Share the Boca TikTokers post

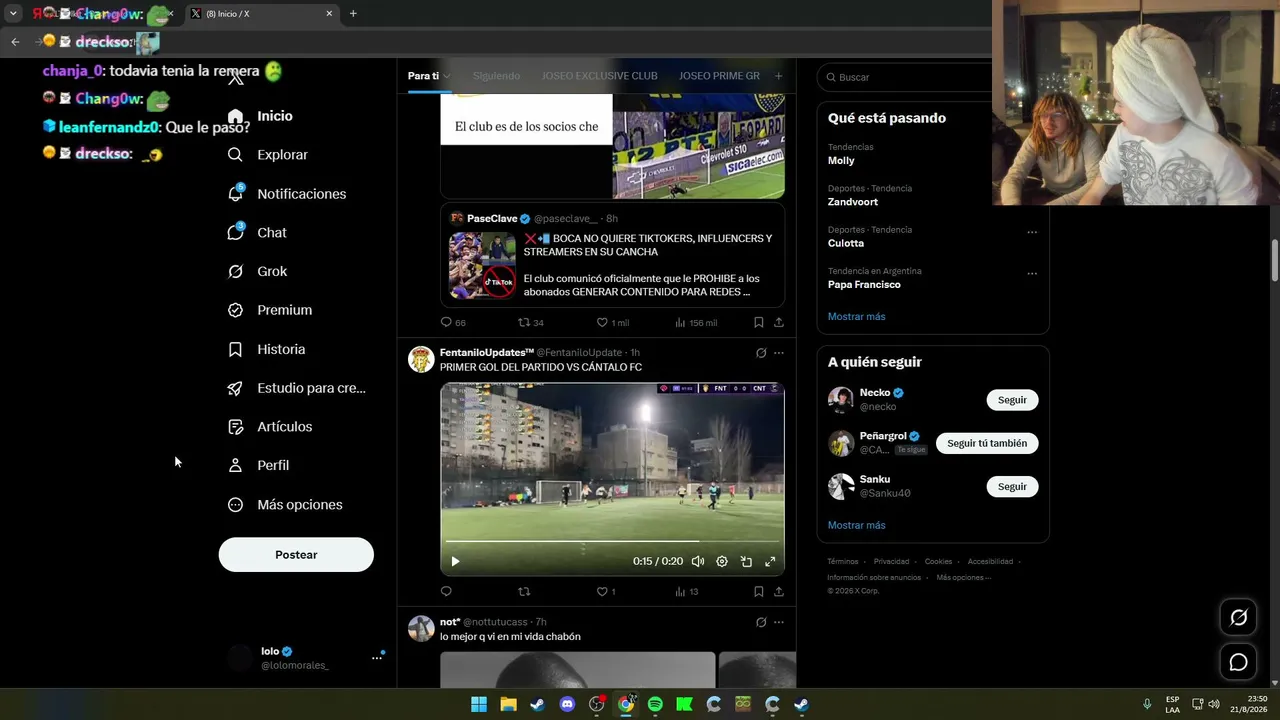pos(779,322)
